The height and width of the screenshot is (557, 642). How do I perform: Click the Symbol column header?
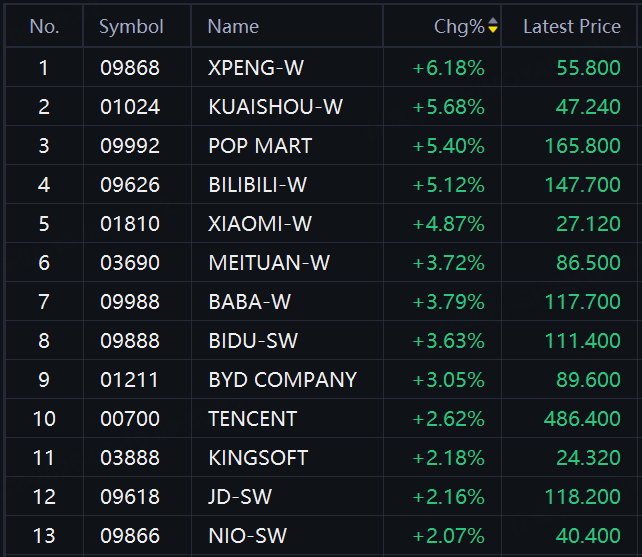point(131,27)
